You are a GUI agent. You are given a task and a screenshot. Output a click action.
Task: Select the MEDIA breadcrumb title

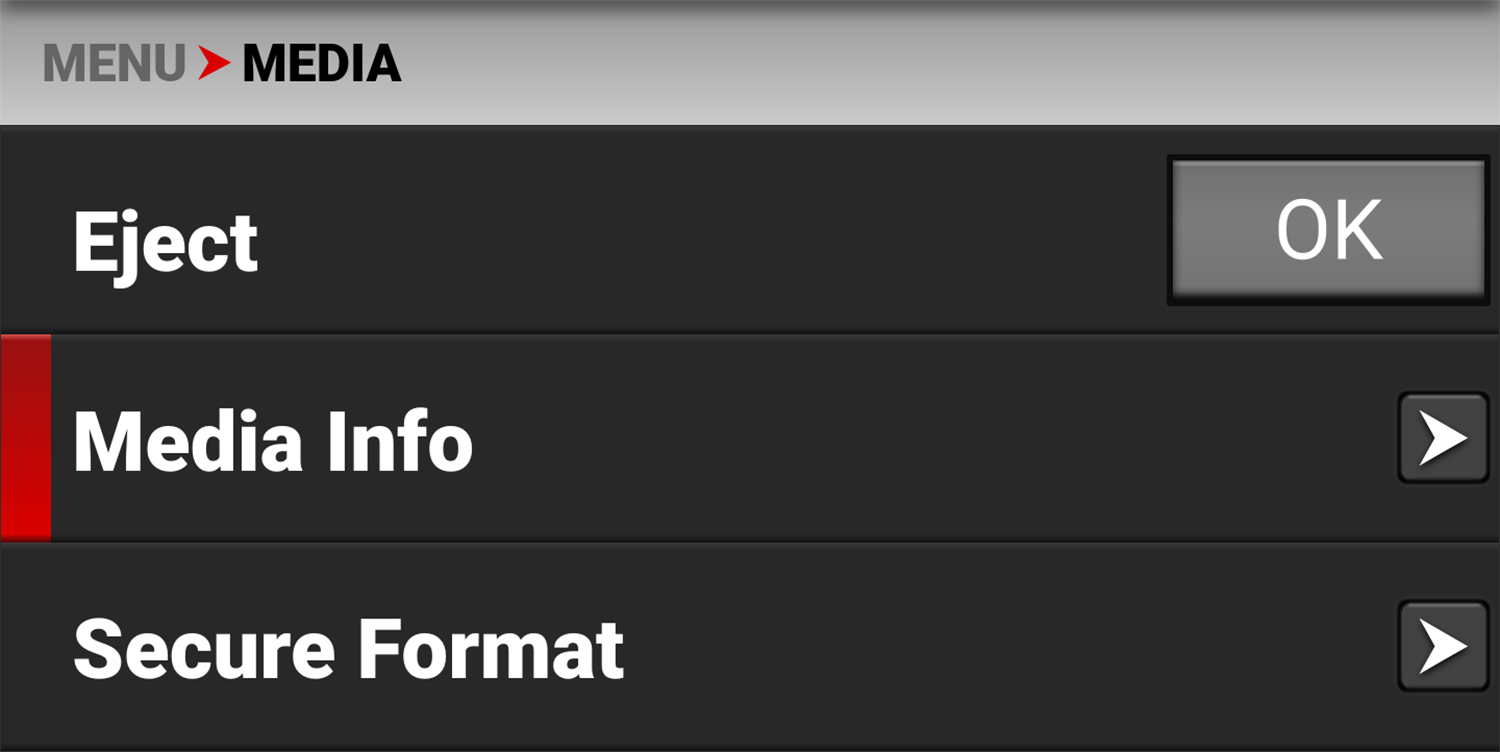[x=322, y=64]
